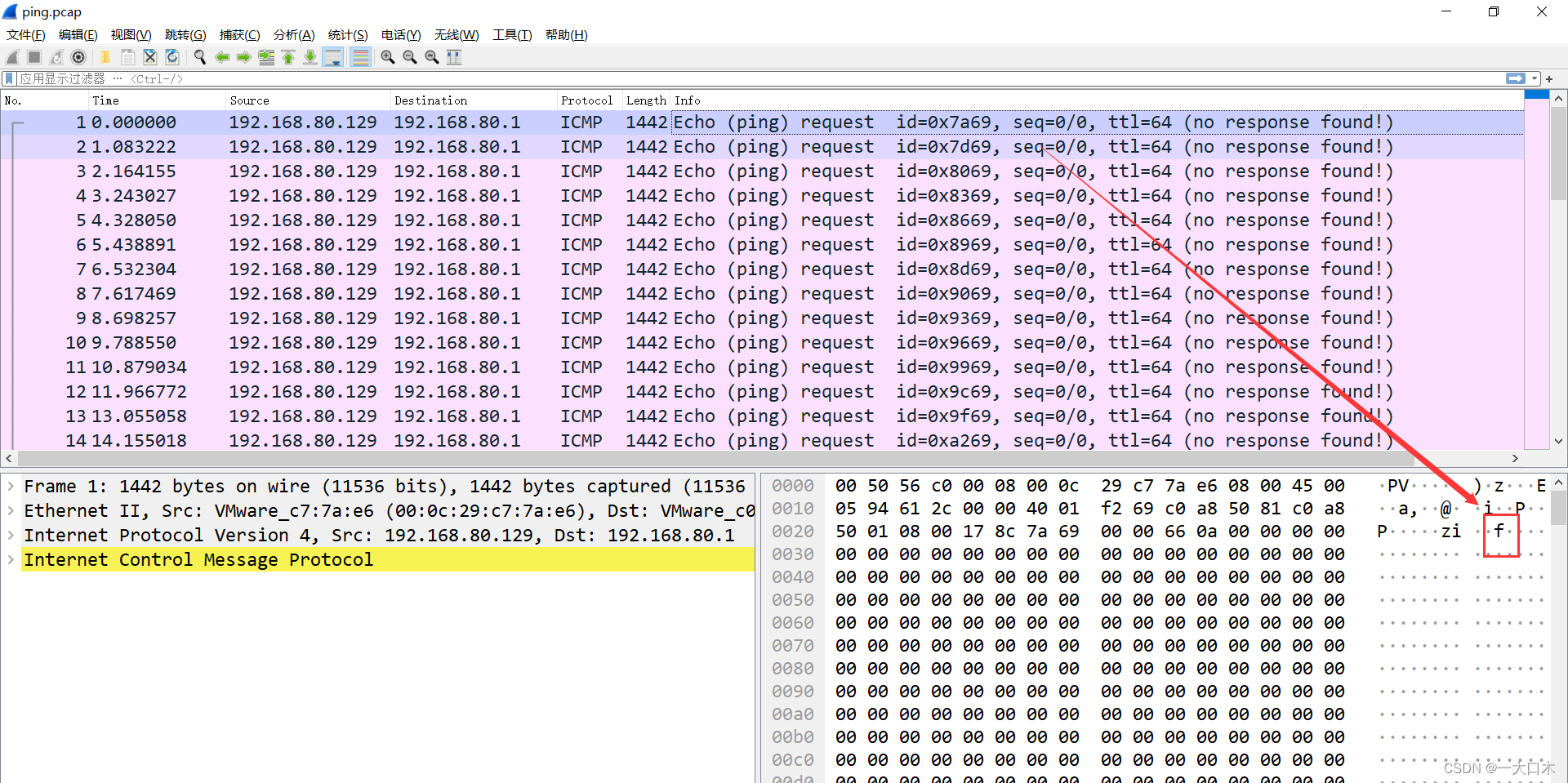Reload this capture file

coord(172,56)
